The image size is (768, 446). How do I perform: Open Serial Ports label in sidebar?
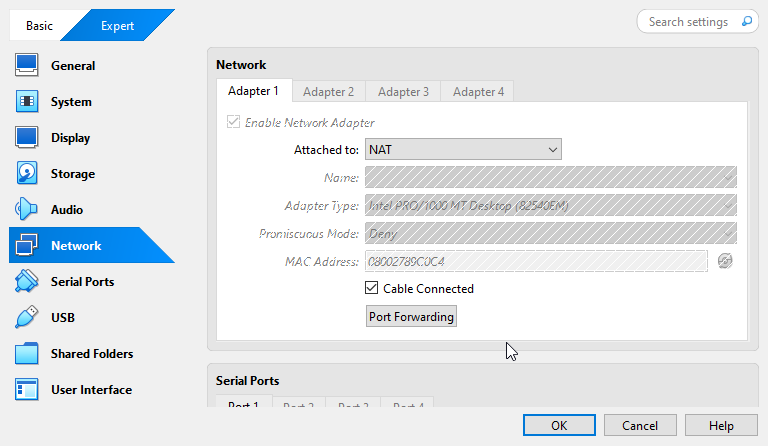83,282
